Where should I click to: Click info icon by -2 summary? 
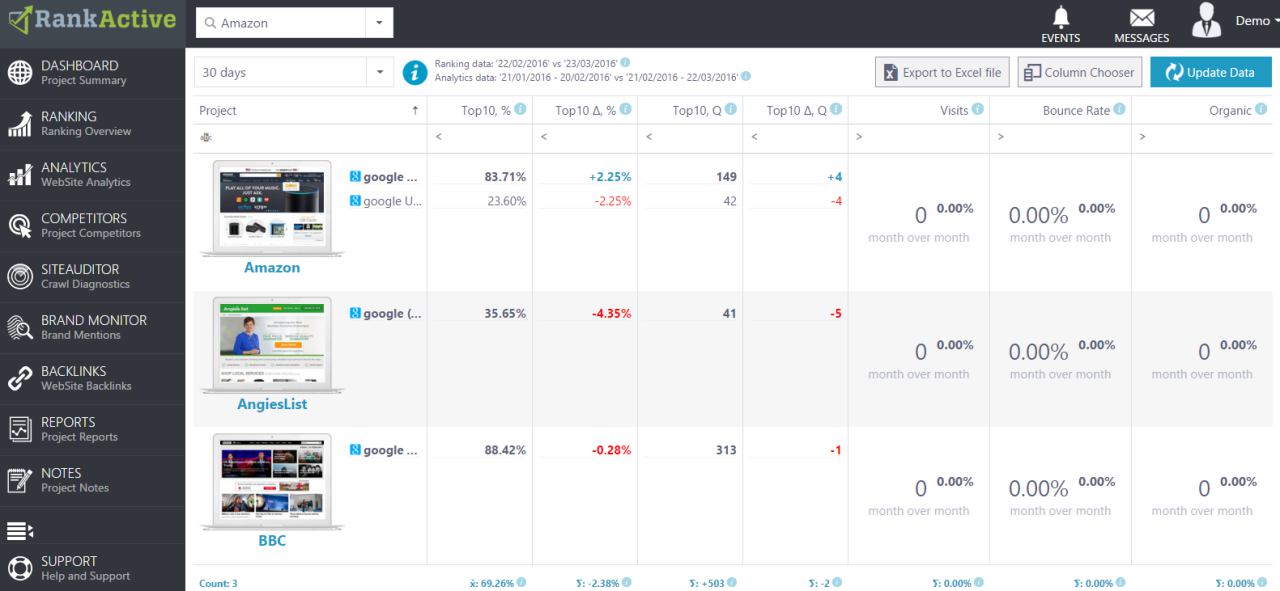(x=838, y=582)
